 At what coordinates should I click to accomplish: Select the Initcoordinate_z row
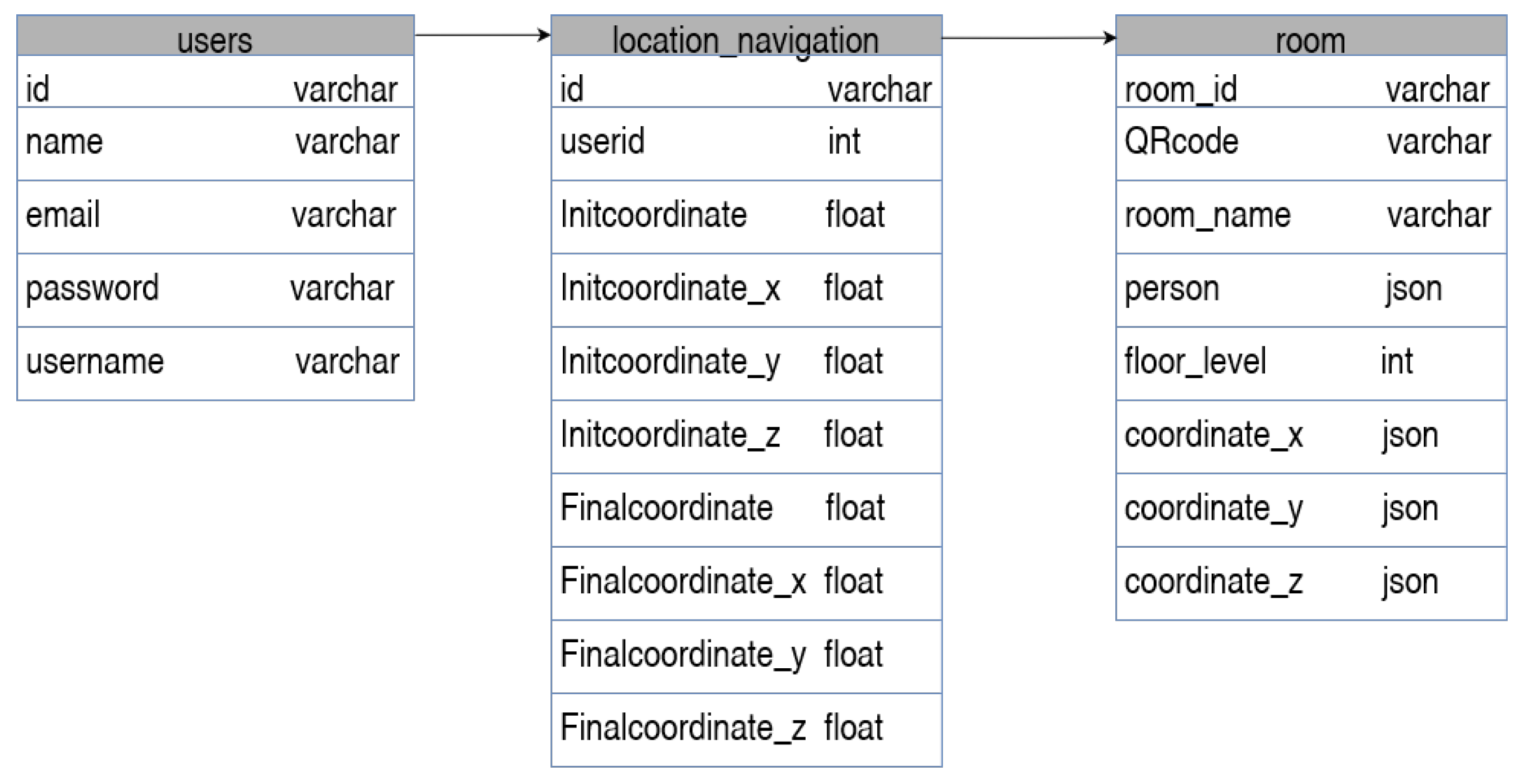(x=746, y=436)
